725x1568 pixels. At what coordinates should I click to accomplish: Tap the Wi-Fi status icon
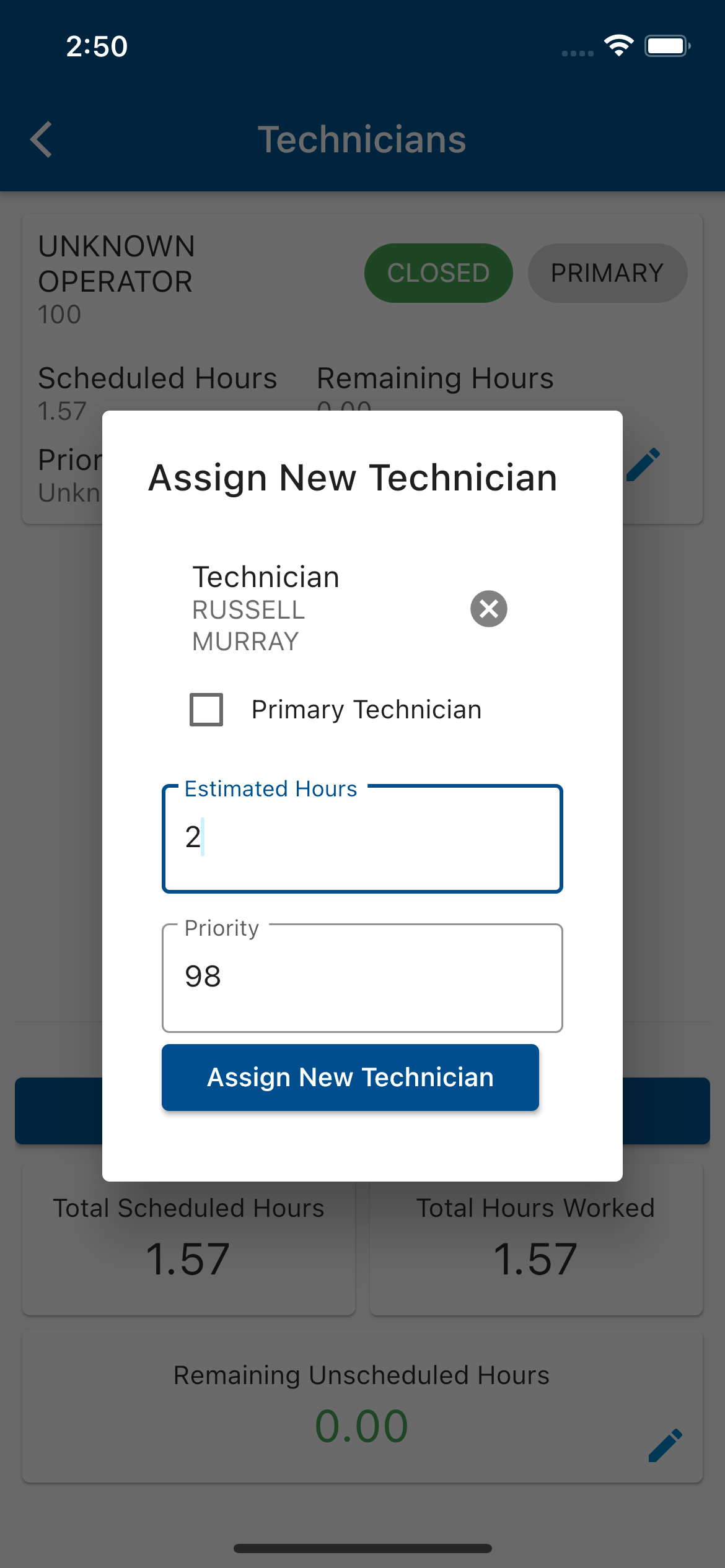click(618, 46)
